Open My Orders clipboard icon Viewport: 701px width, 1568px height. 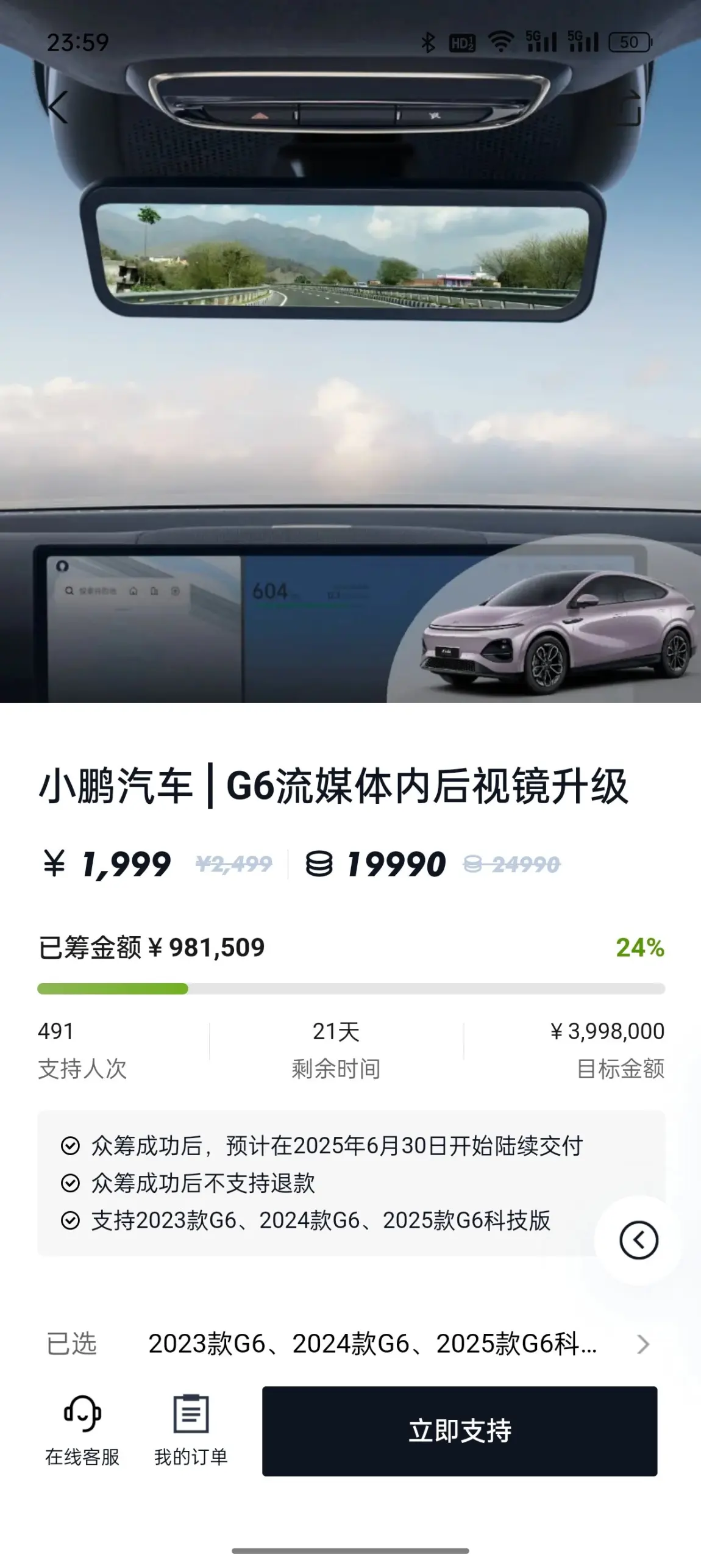point(191,1413)
